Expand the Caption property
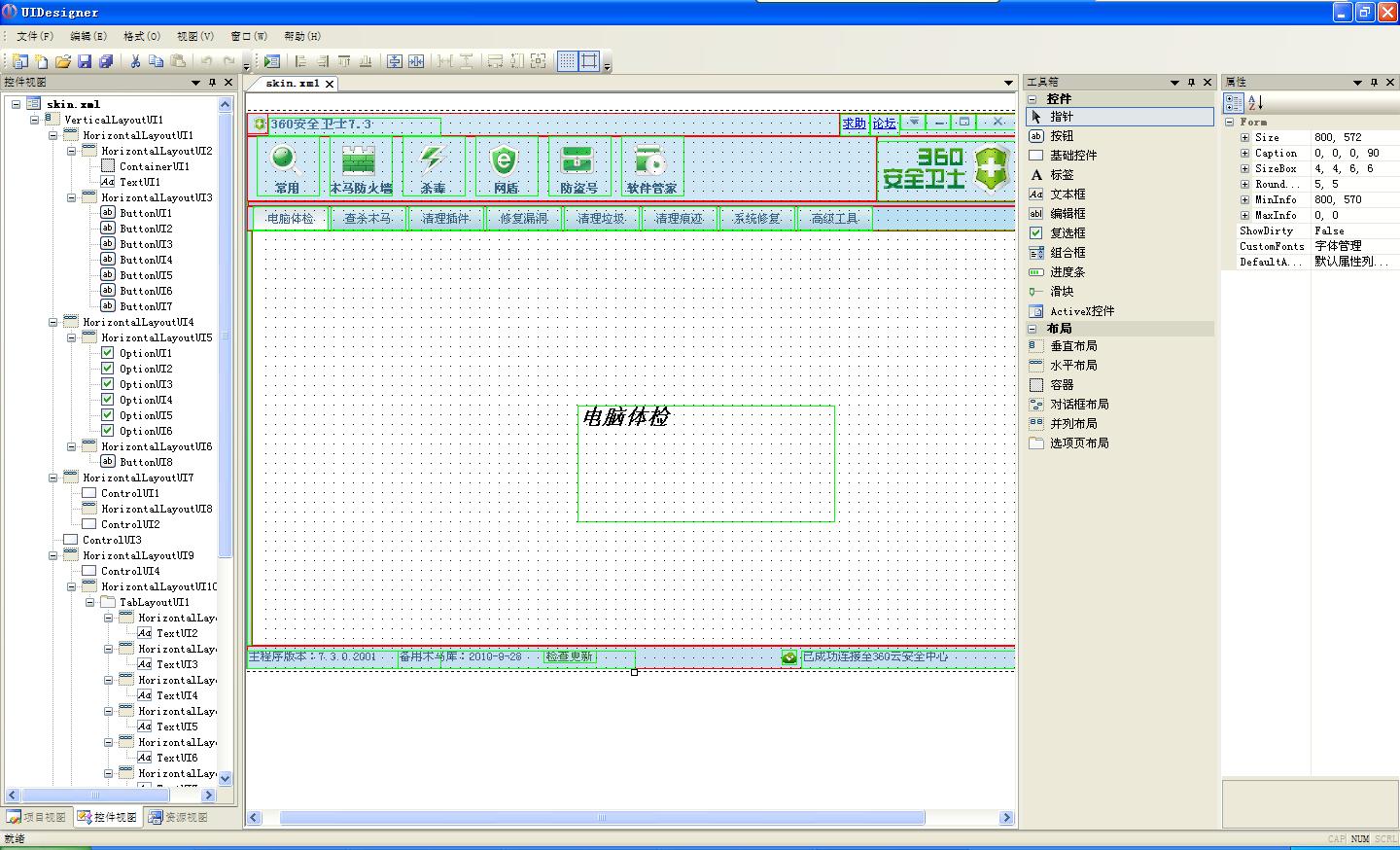 [x=1244, y=153]
